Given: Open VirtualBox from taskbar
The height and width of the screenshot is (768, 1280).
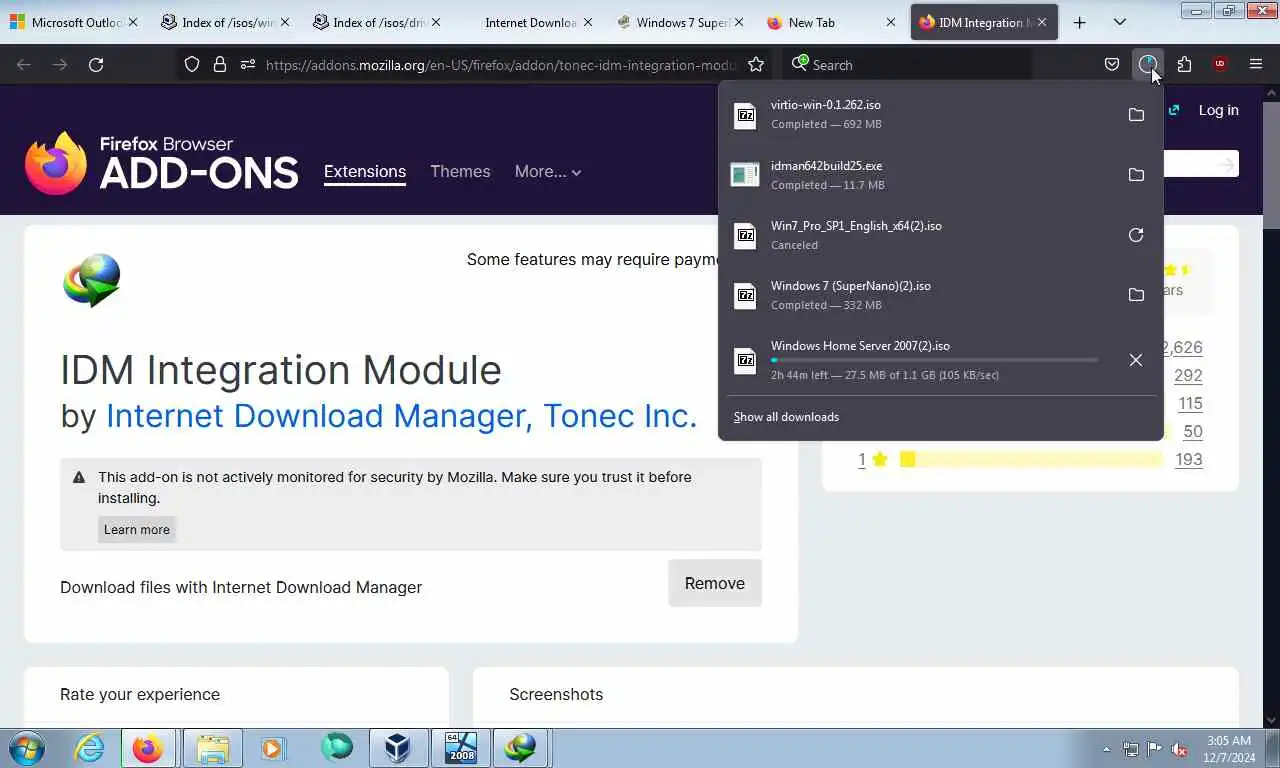Looking at the screenshot, I should tap(398, 748).
